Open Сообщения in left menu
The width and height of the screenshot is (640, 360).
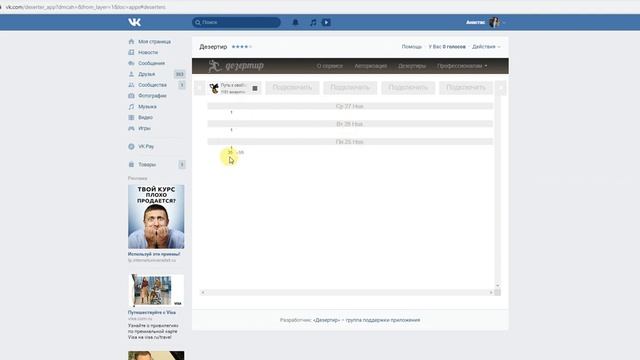tap(151, 63)
